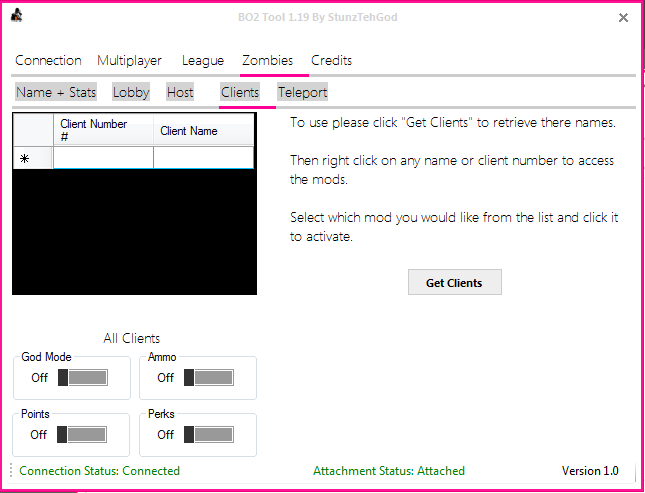Click the Client Number column header

(103, 130)
